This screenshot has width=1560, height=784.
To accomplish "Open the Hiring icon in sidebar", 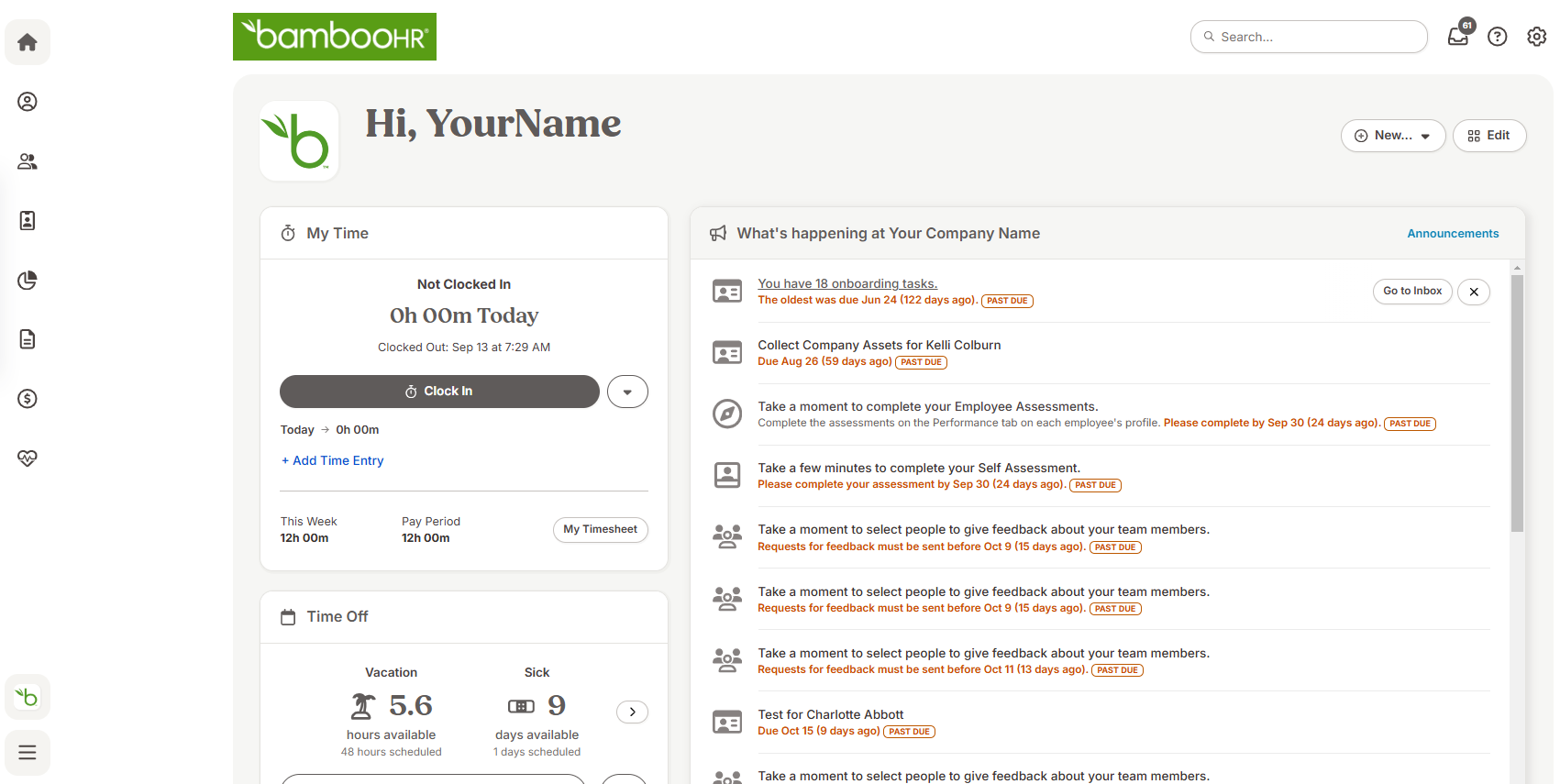I will coord(28,220).
